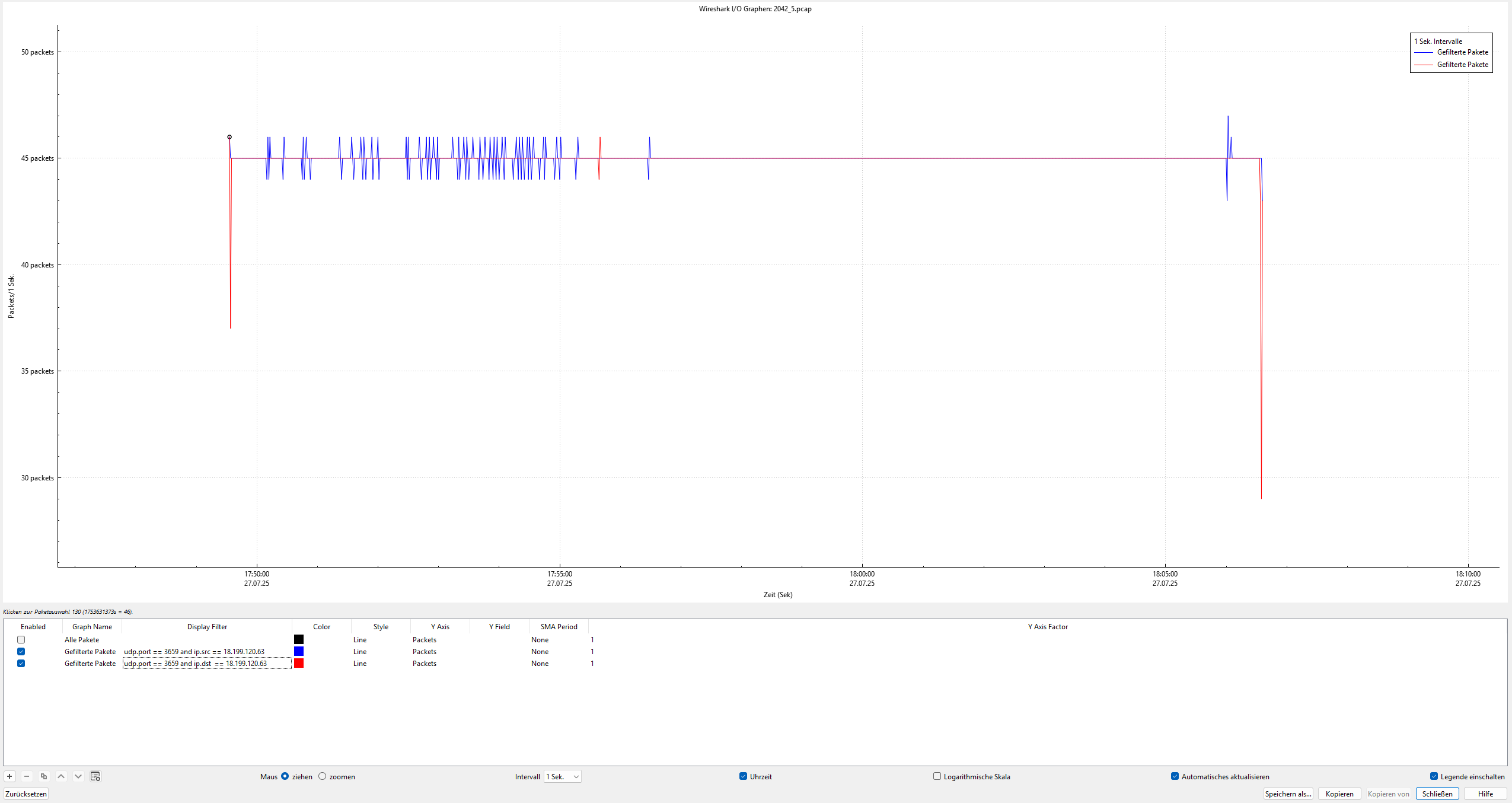Click the Graph Name column header
Viewport: 1512px width, 803px height.
pos(92,626)
